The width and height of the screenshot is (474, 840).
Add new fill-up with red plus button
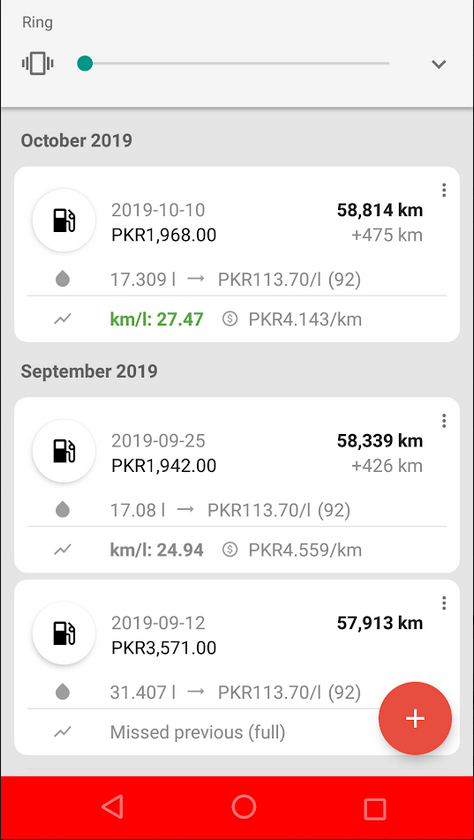(x=415, y=718)
